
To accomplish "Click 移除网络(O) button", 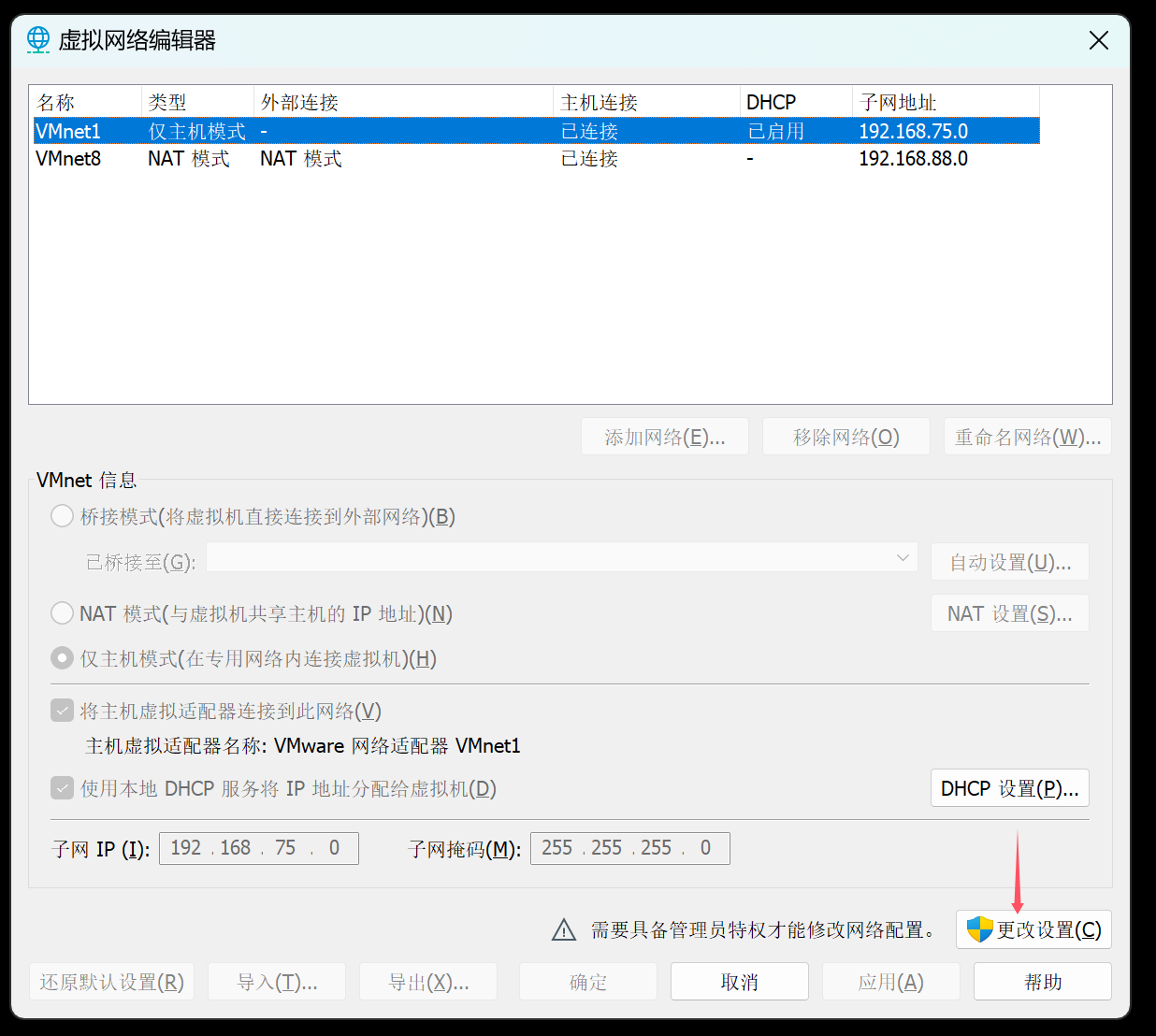I will click(846, 437).
